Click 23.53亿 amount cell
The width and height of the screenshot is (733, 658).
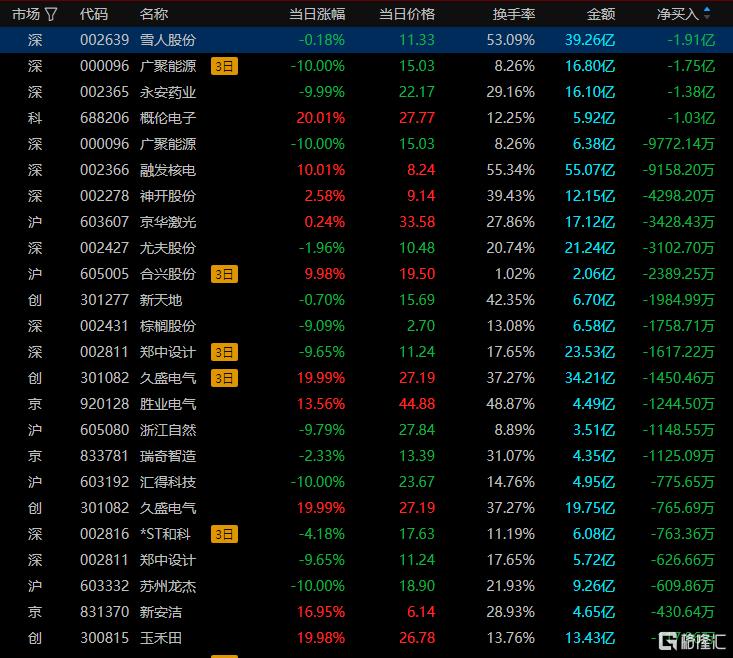point(590,352)
